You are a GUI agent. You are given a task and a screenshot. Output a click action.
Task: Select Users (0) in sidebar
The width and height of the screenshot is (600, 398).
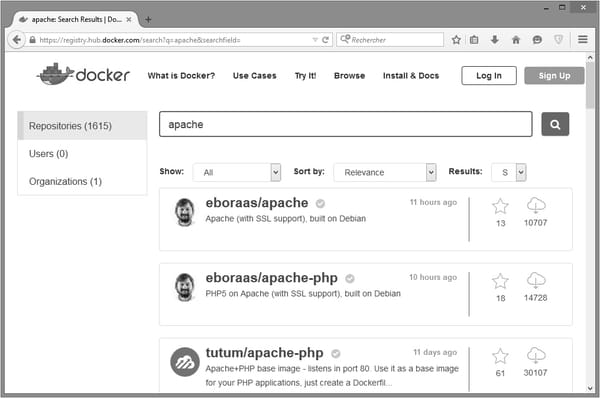[x=82, y=153]
